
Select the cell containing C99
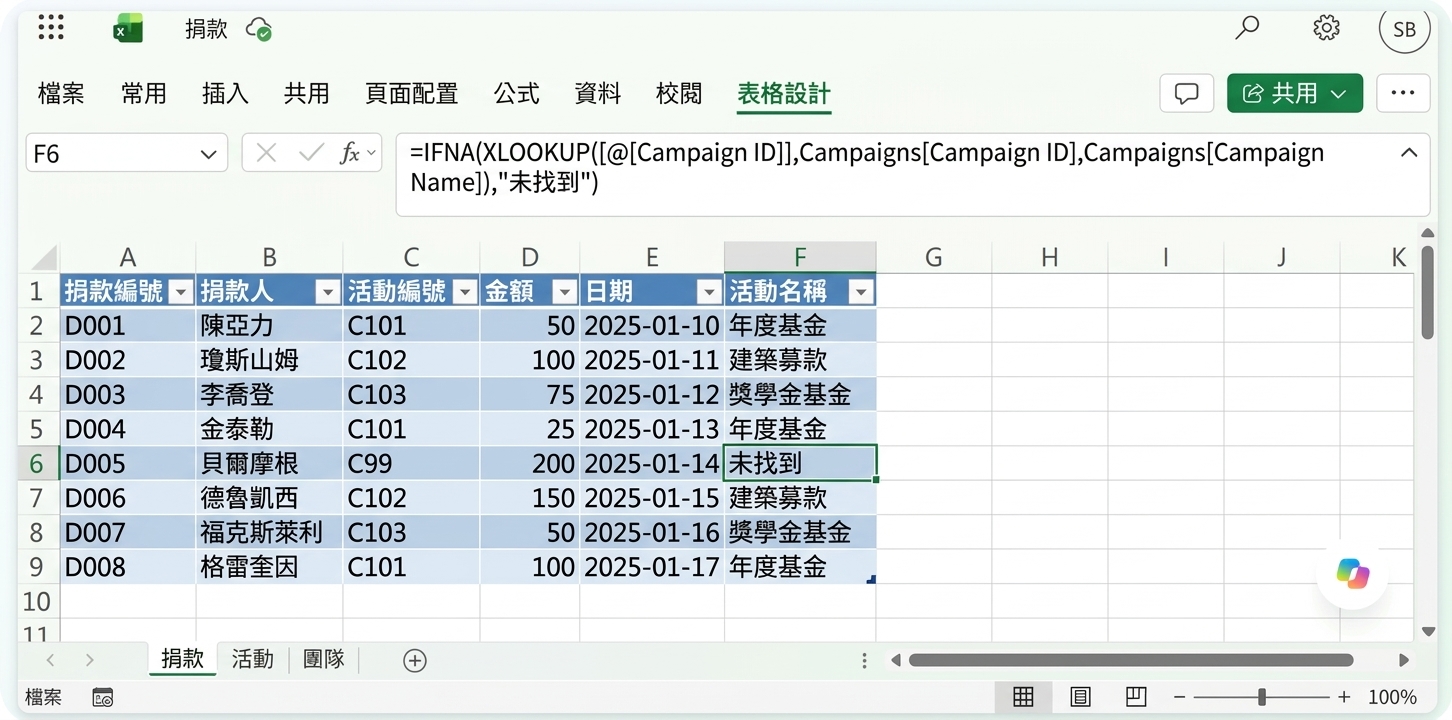click(411, 463)
